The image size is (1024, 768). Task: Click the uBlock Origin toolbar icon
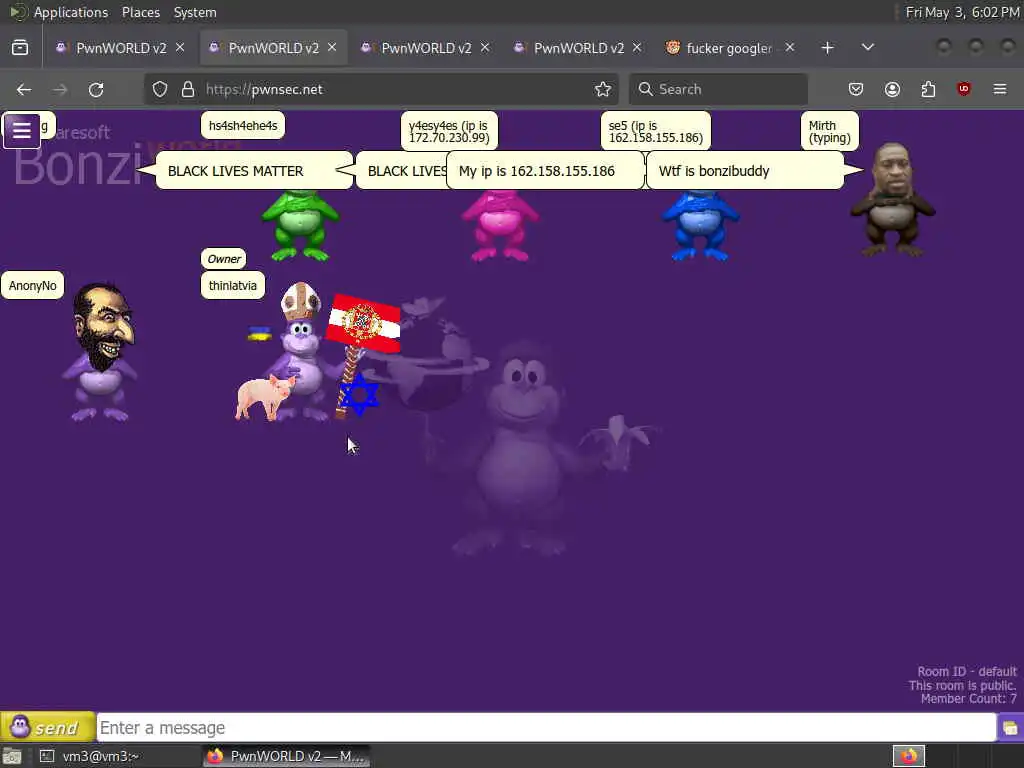click(x=964, y=89)
